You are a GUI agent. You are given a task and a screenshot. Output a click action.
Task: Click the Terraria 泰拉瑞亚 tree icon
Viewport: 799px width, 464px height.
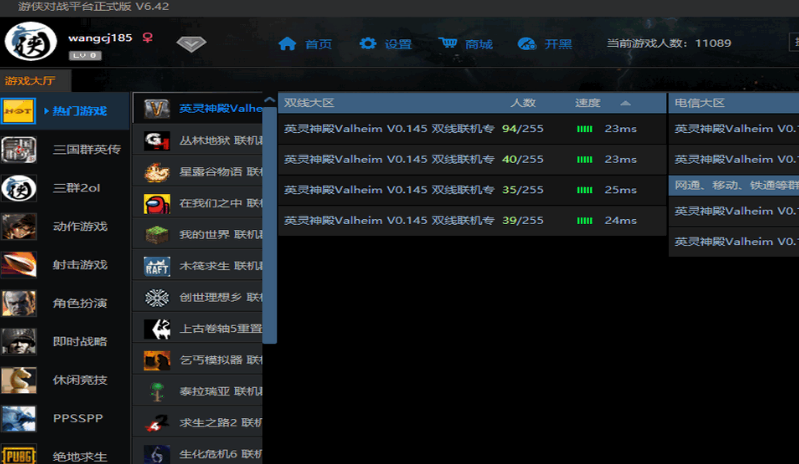click(156, 392)
